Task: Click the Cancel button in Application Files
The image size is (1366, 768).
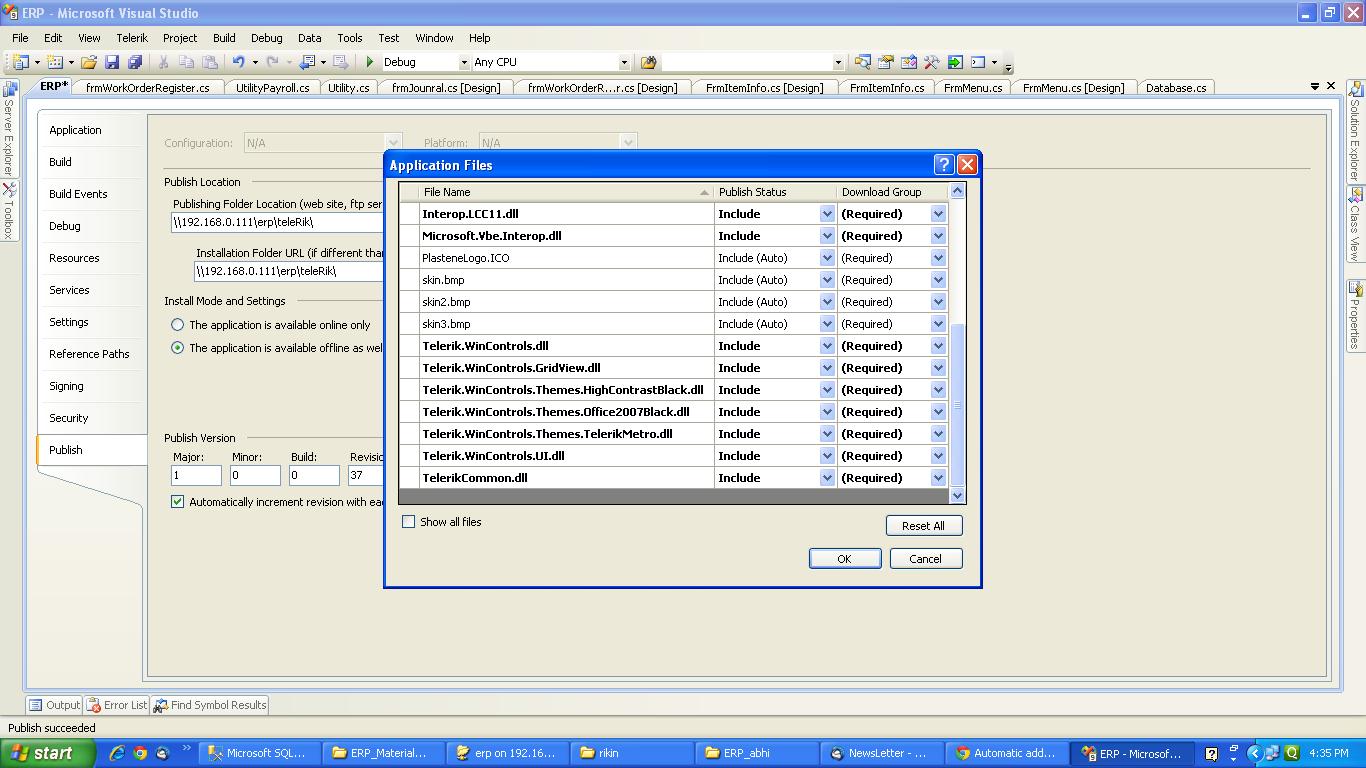Action: pos(926,559)
